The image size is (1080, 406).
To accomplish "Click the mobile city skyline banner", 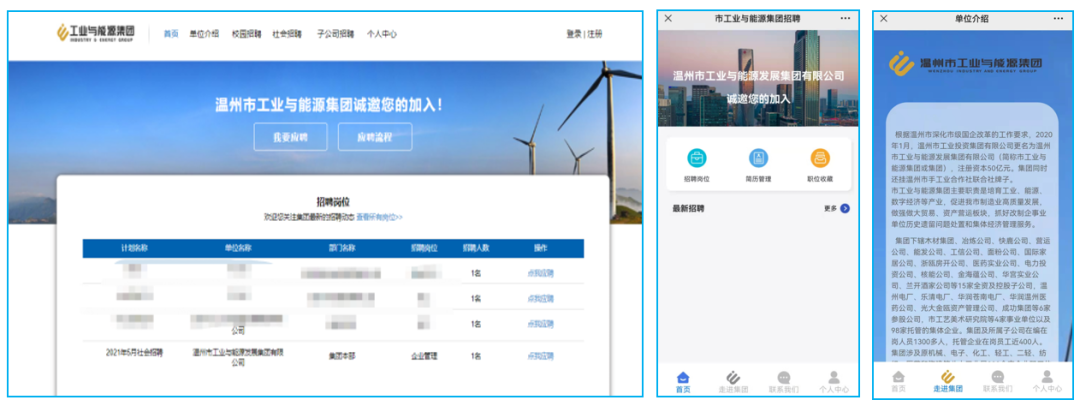I will pyautogui.click(x=758, y=78).
